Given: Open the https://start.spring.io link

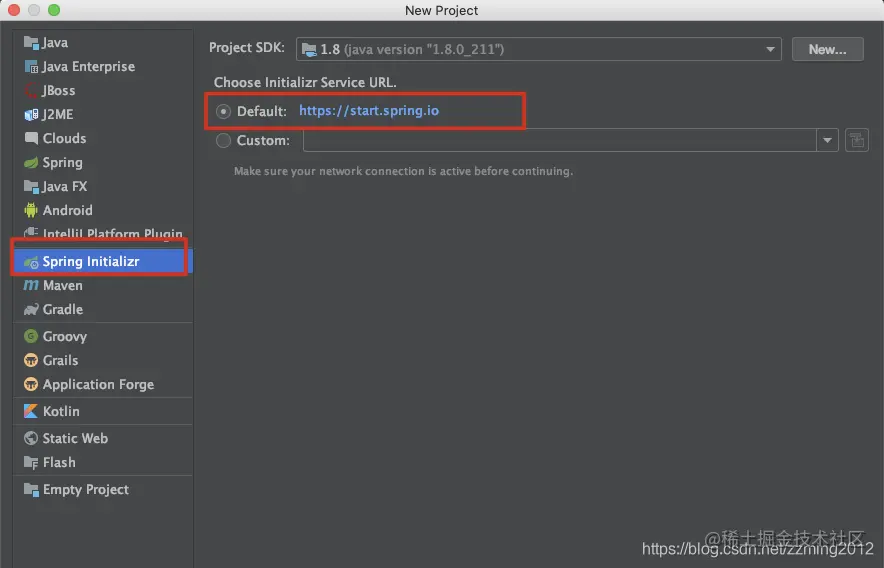Looking at the screenshot, I should [369, 111].
